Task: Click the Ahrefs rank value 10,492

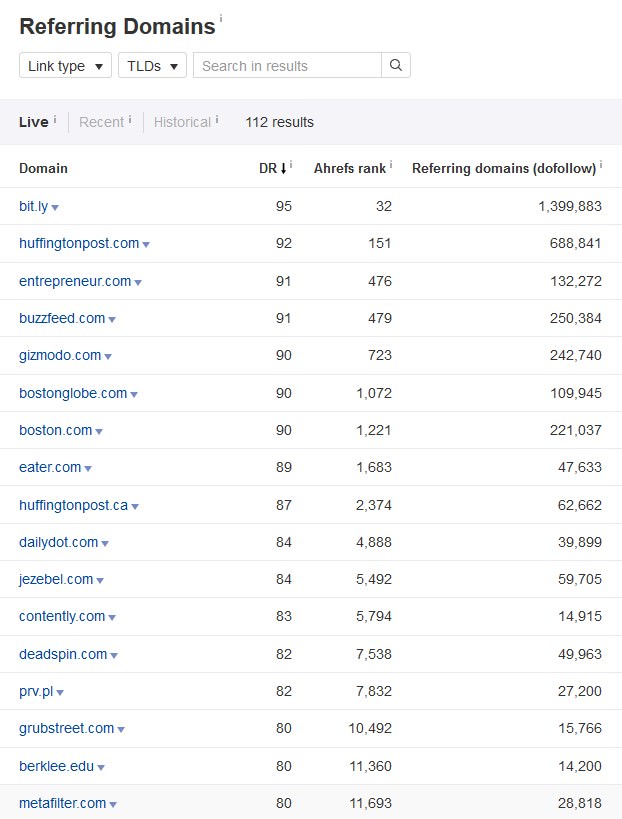Action: click(x=370, y=728)
